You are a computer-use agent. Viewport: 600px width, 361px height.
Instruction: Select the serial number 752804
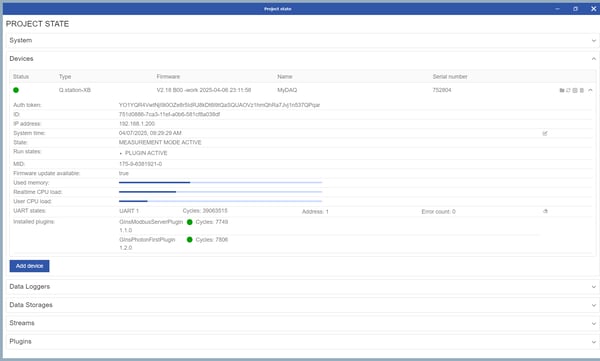[x=442, y=90]
